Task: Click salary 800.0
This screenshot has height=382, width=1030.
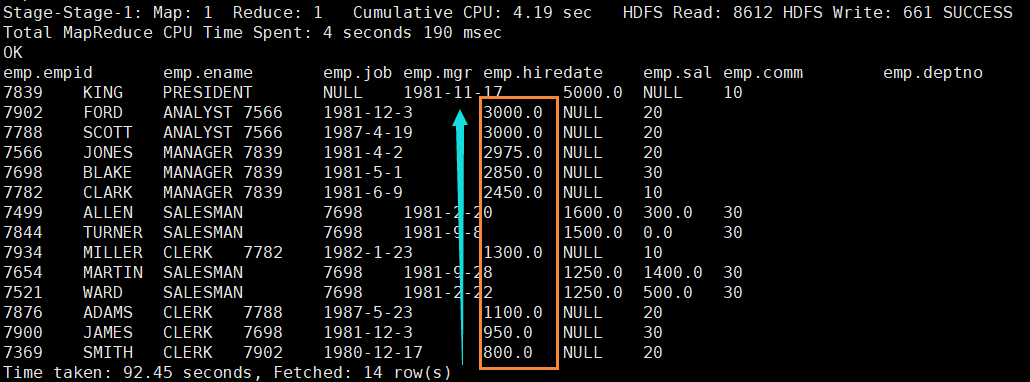Action: point(508,352)
